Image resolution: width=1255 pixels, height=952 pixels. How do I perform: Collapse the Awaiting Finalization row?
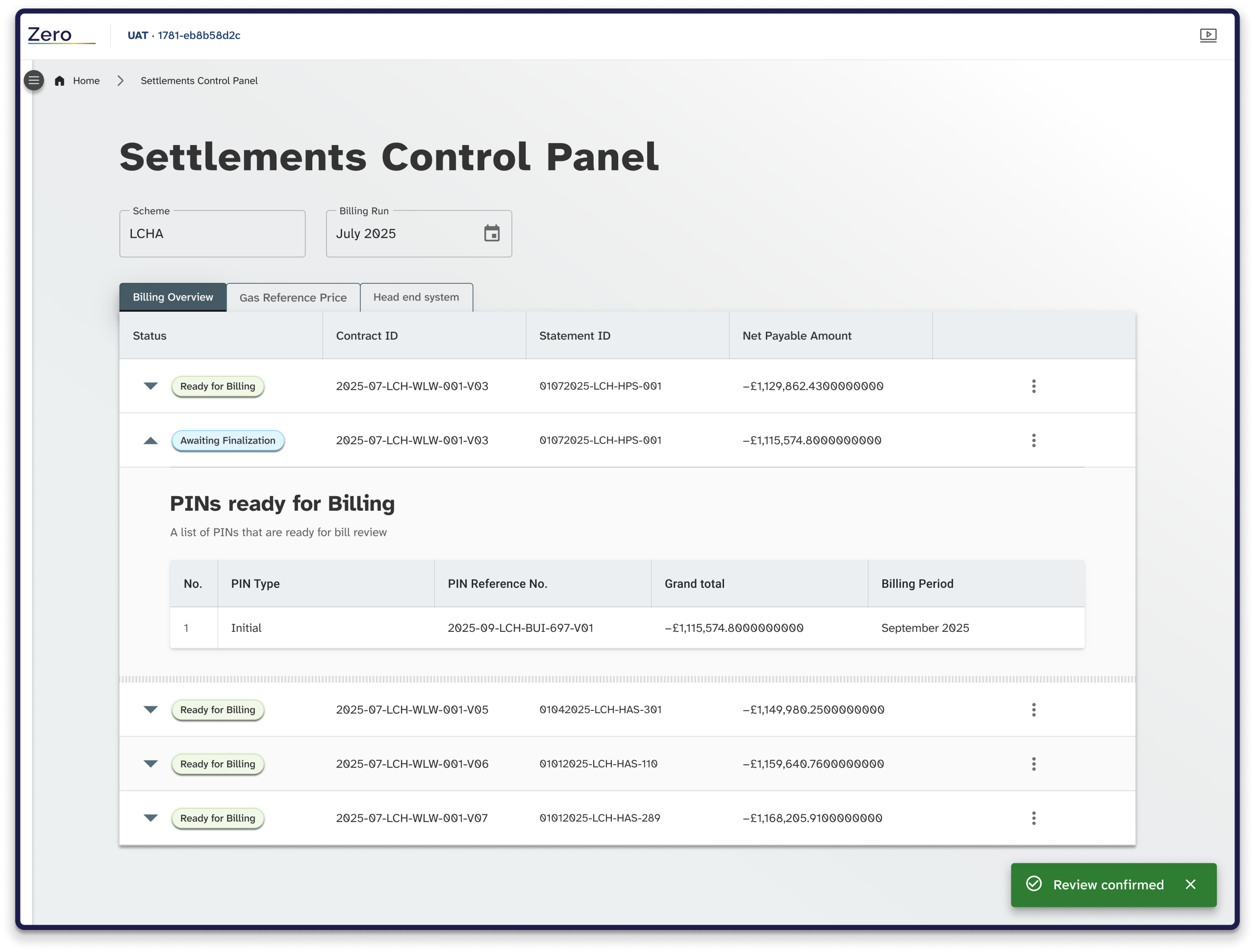(151, 440)
